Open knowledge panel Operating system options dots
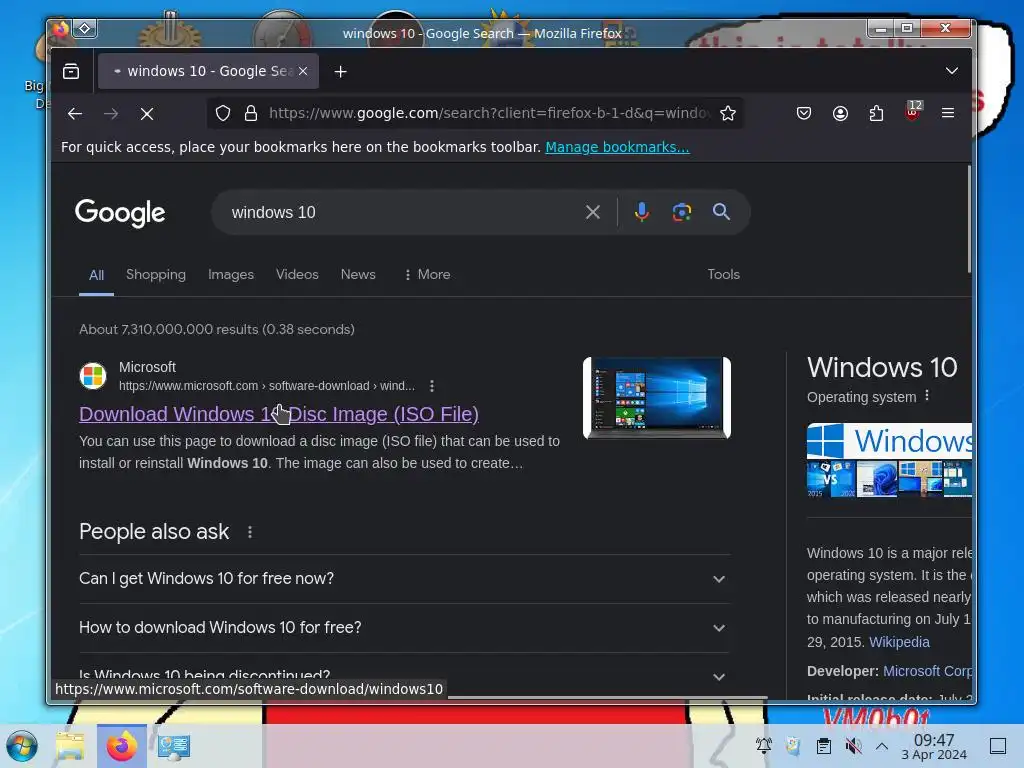This screenshot has height=768, width=1024. pyautogui.click(x=927, y=396)
